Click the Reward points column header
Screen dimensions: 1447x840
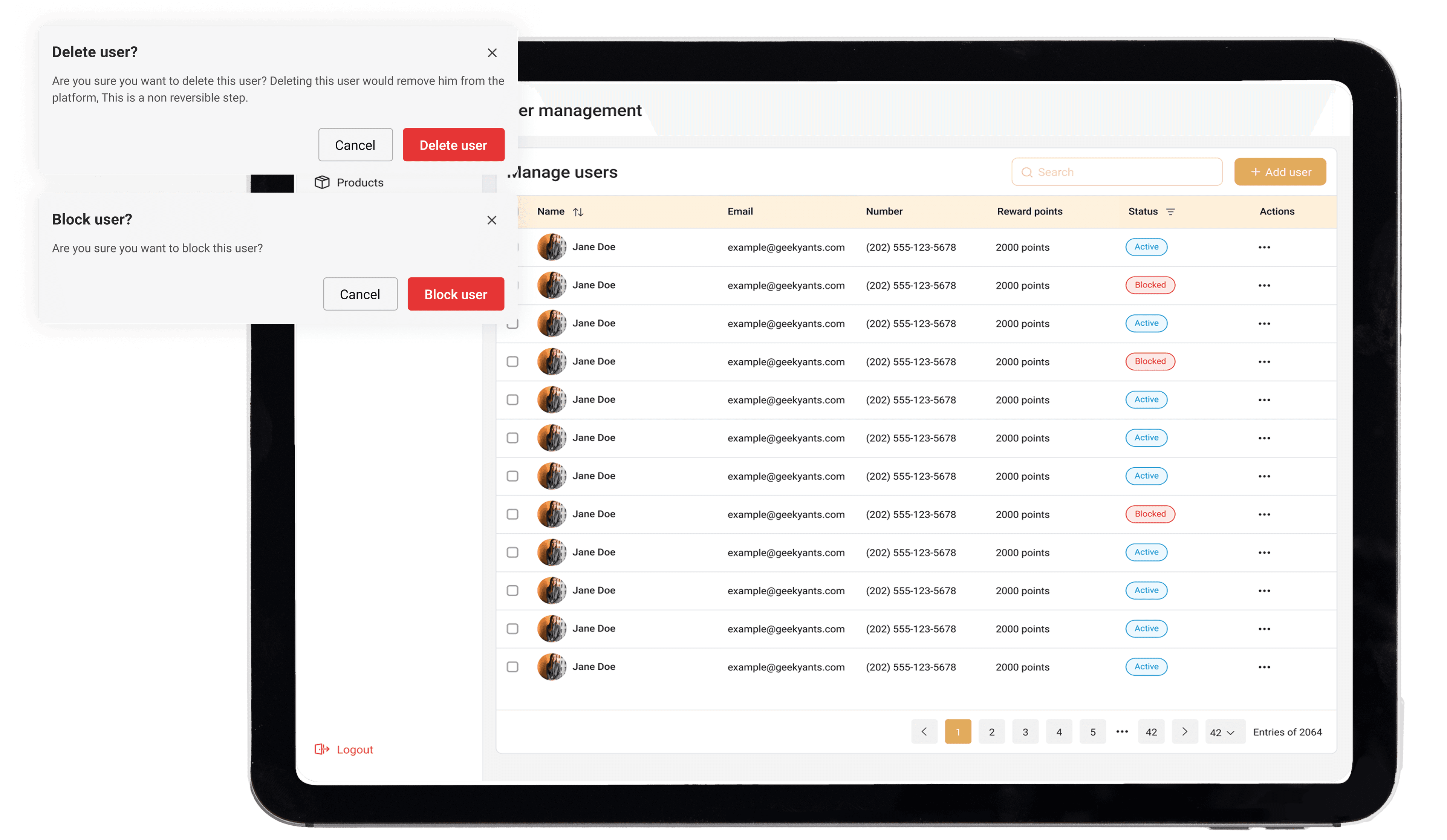1029,211
